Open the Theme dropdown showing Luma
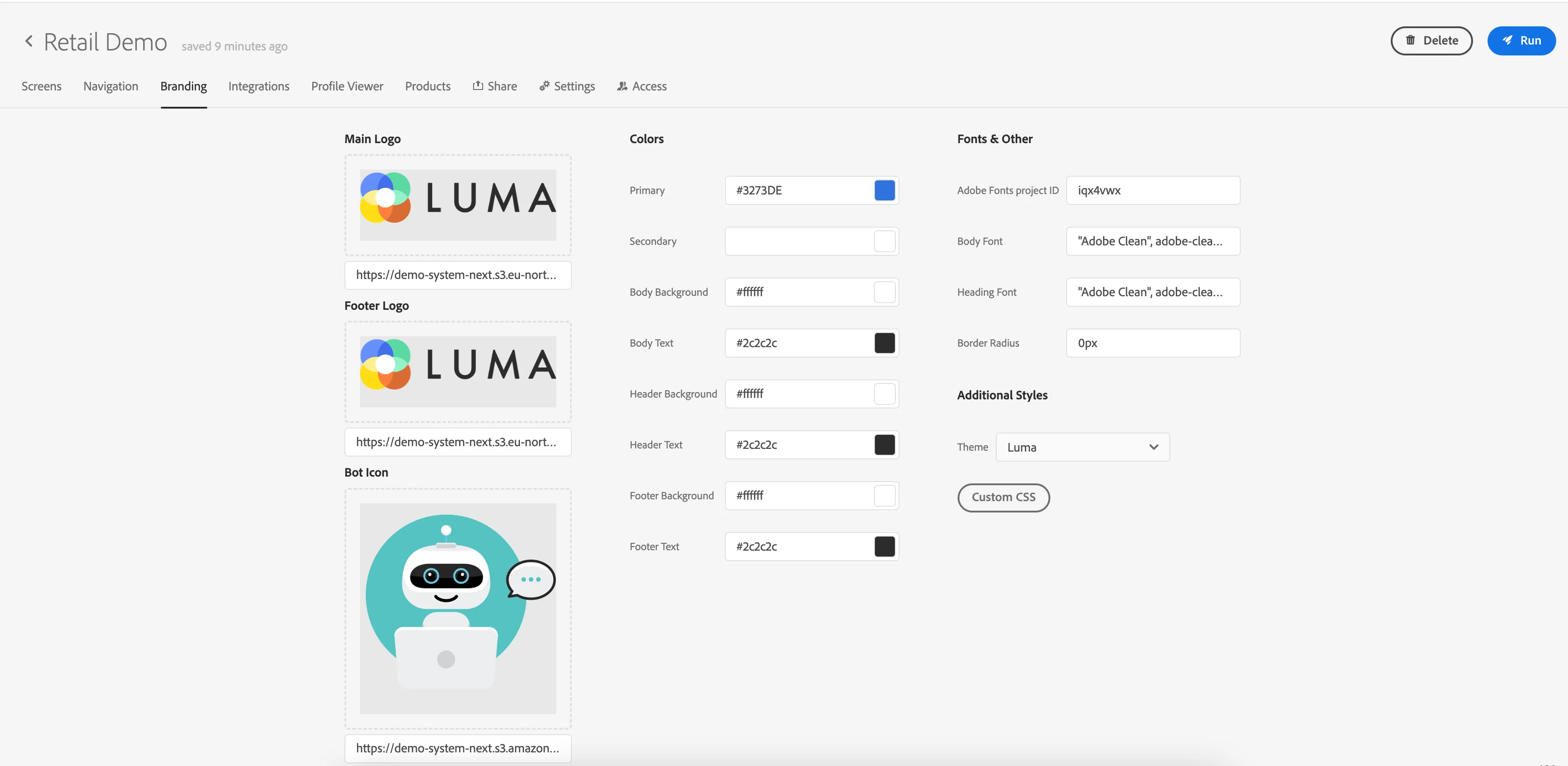 (1082, 447)
